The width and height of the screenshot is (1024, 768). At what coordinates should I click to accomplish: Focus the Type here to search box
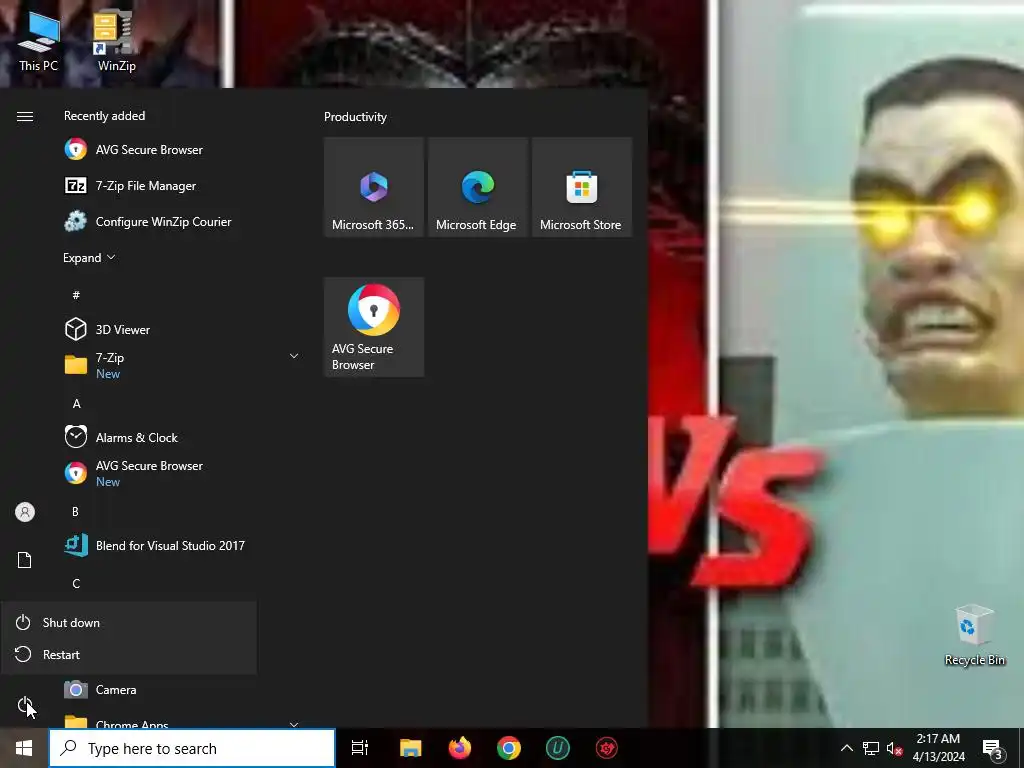192,748
